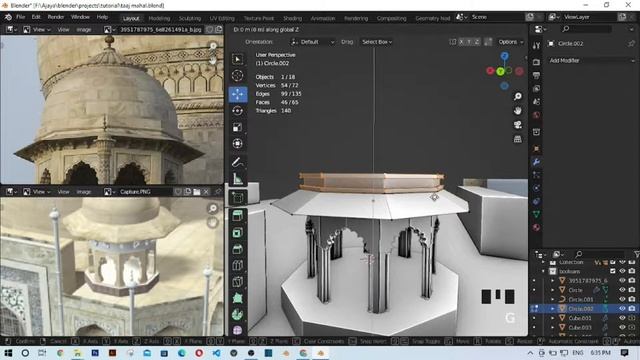Open the Modifiers wrench tab in Properties
640x360 pixels.
[536, 162]
